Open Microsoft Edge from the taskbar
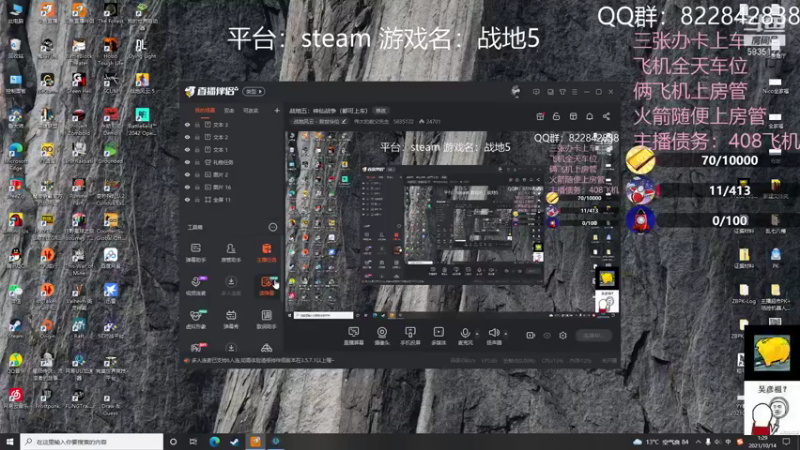 click(214, 441)
